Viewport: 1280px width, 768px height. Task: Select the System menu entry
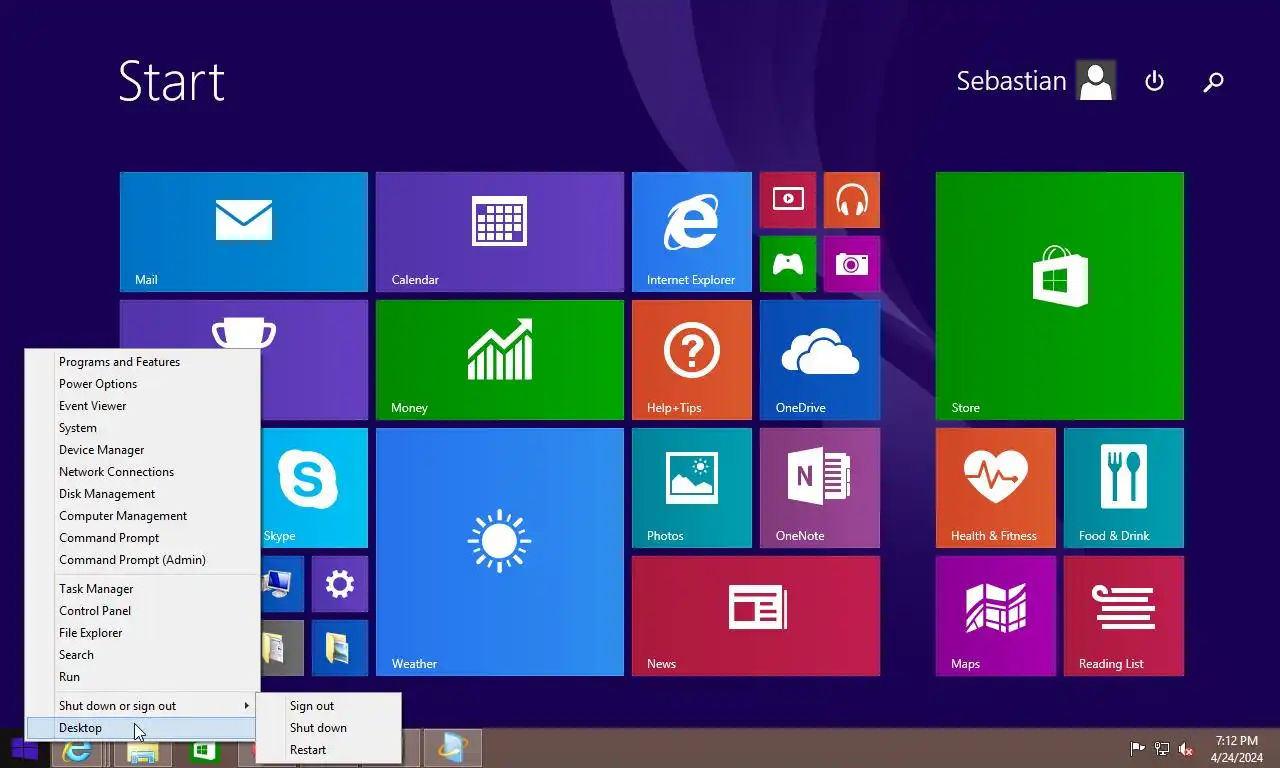coord(142,428)
